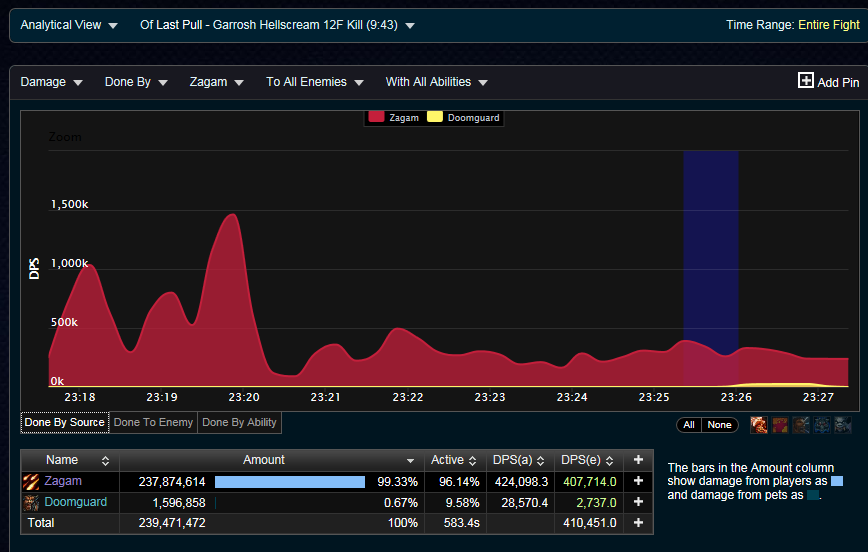Click the Add Pin plus icon
This screenshot has height=552, width=868.
(805, 80)
